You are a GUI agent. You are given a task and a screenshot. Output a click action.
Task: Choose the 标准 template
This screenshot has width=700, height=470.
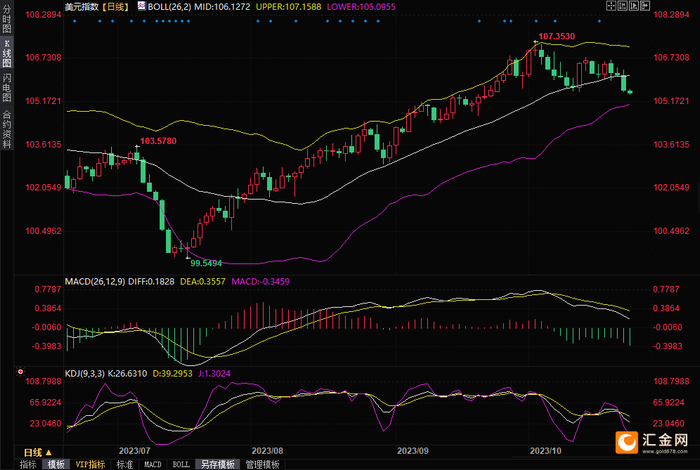point(125,465)
